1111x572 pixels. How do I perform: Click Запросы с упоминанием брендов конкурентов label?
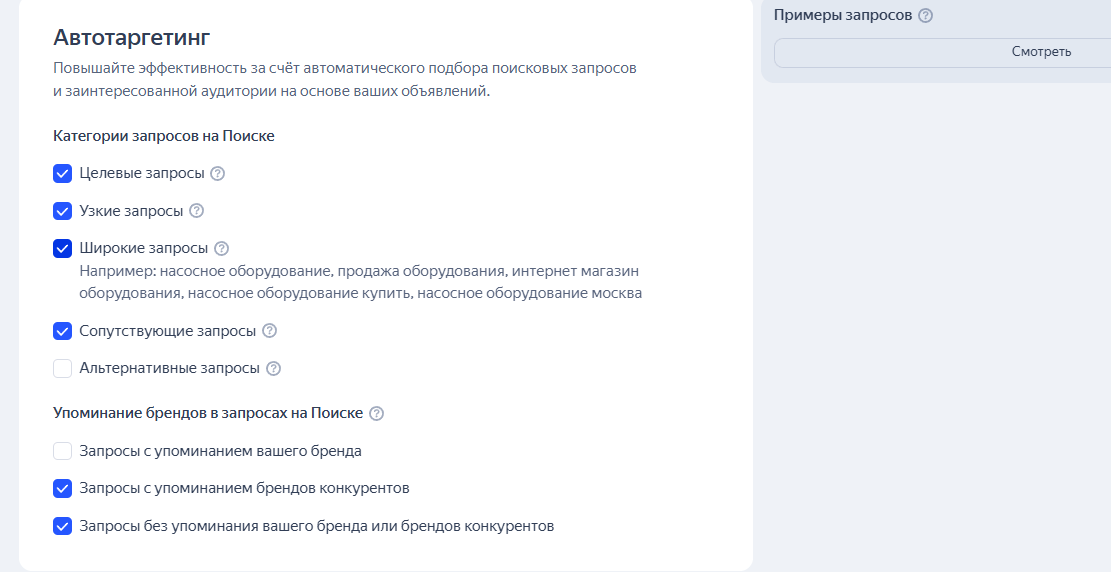point(244,488)
